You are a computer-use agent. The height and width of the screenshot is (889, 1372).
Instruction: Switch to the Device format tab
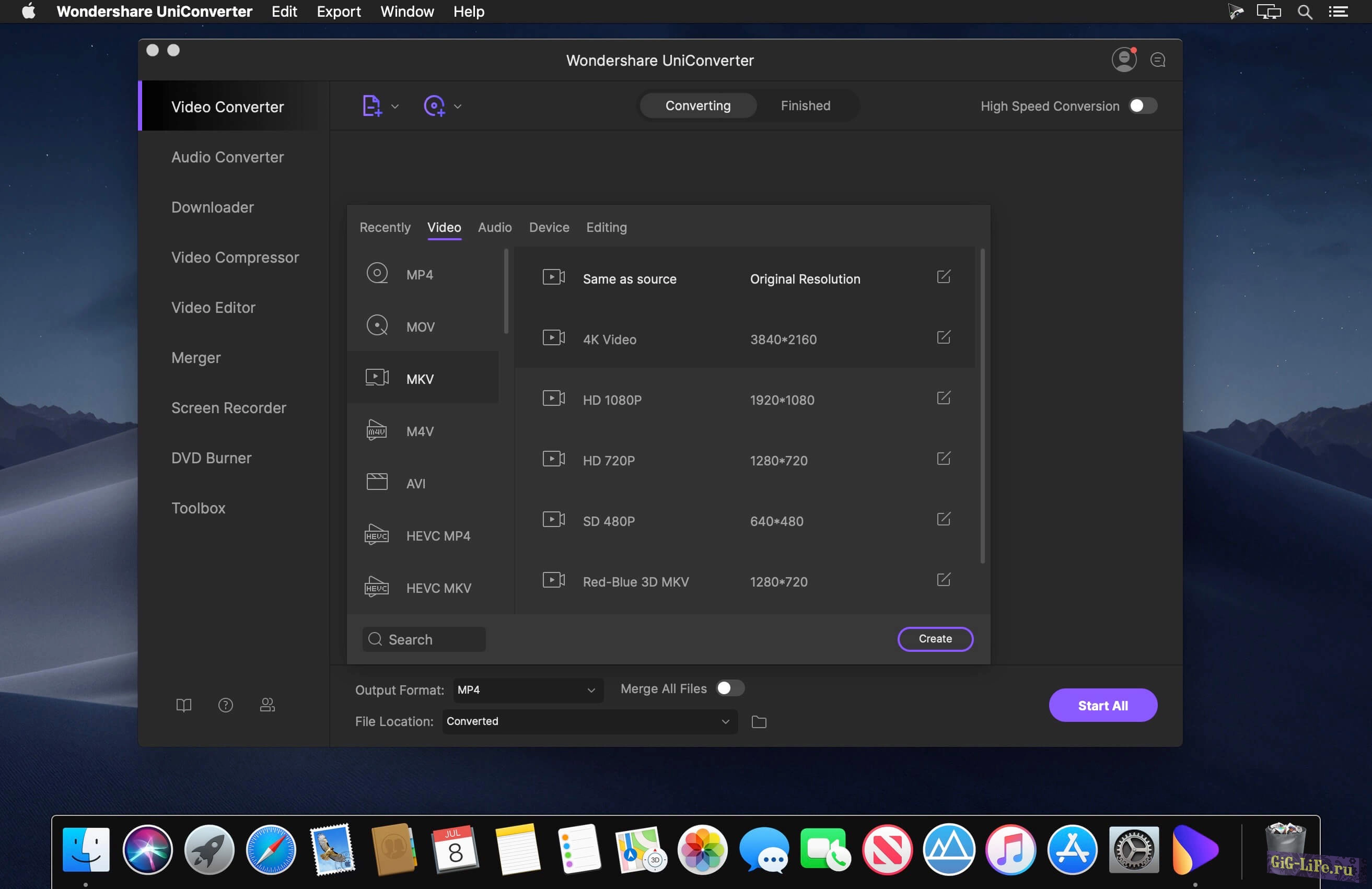[x=549, y=228]
